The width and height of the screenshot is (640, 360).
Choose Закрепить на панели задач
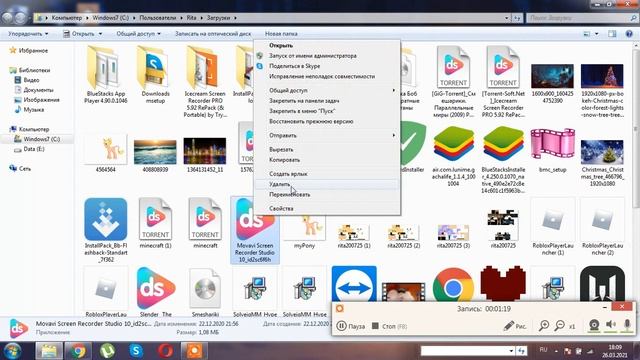click(x=304, y=100)
